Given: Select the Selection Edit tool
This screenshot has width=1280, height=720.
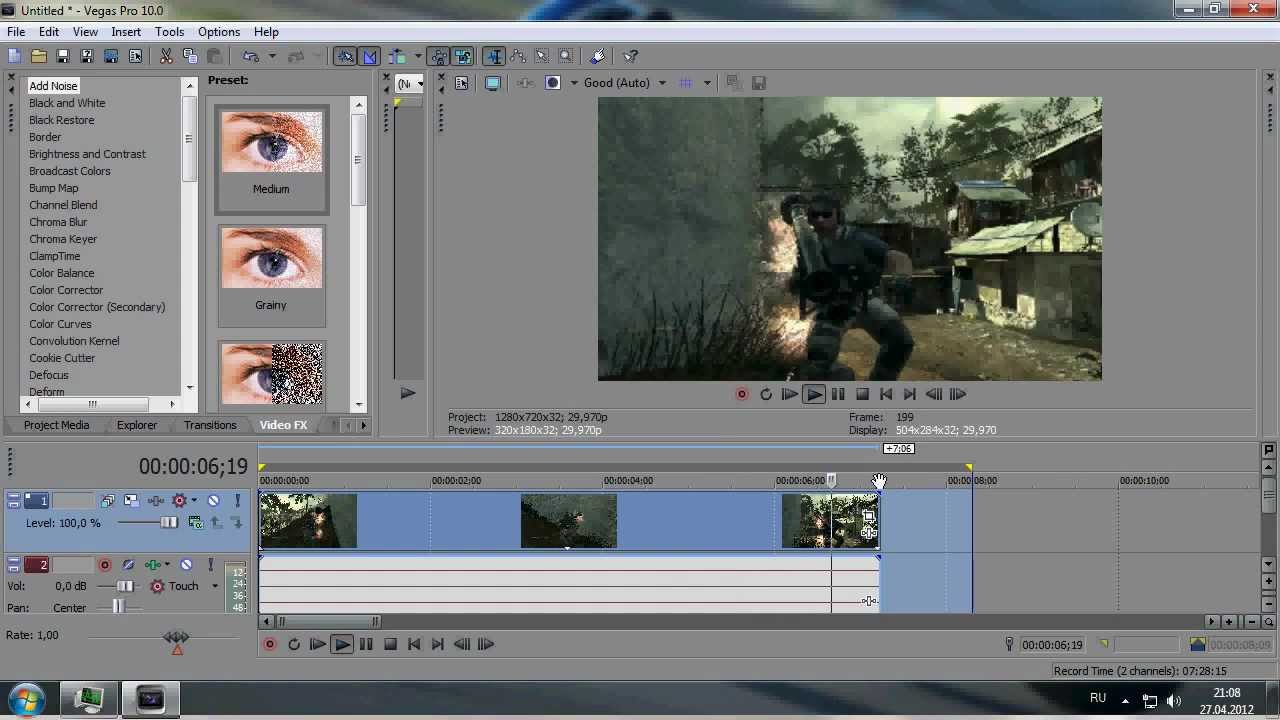Looking at the screenshot, I should point(542,57).
